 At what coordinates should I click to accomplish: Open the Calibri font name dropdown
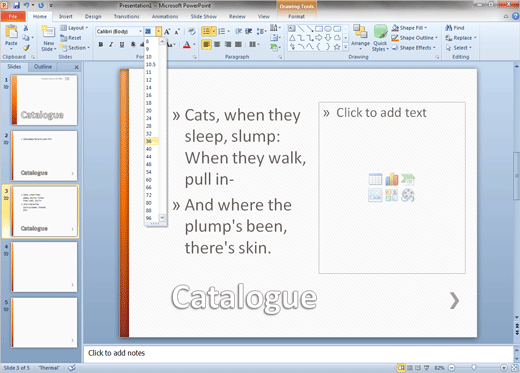tap(140, 31)
